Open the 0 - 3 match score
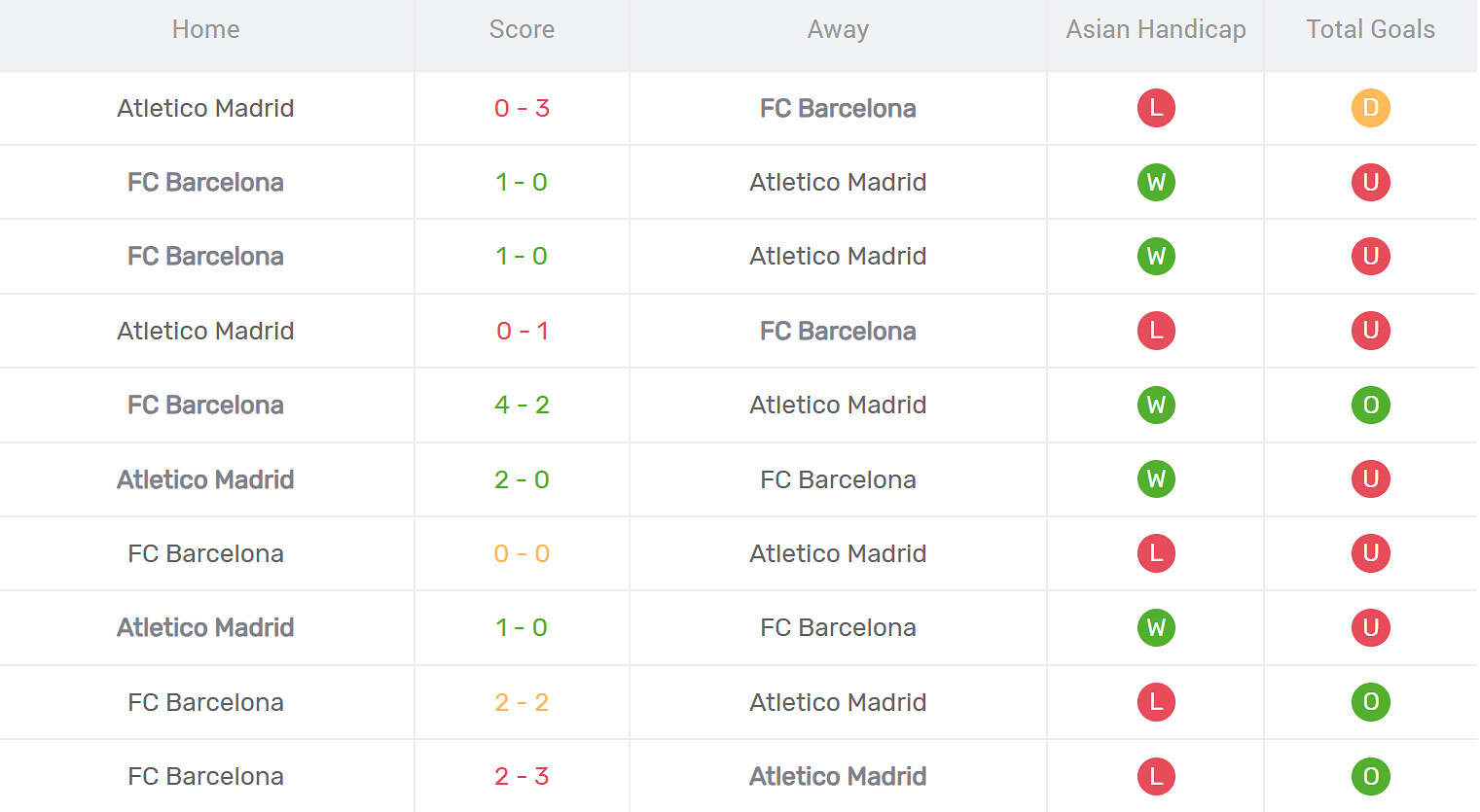Image resolution: width=1480 pixels, height=812 pixels. 522,108
